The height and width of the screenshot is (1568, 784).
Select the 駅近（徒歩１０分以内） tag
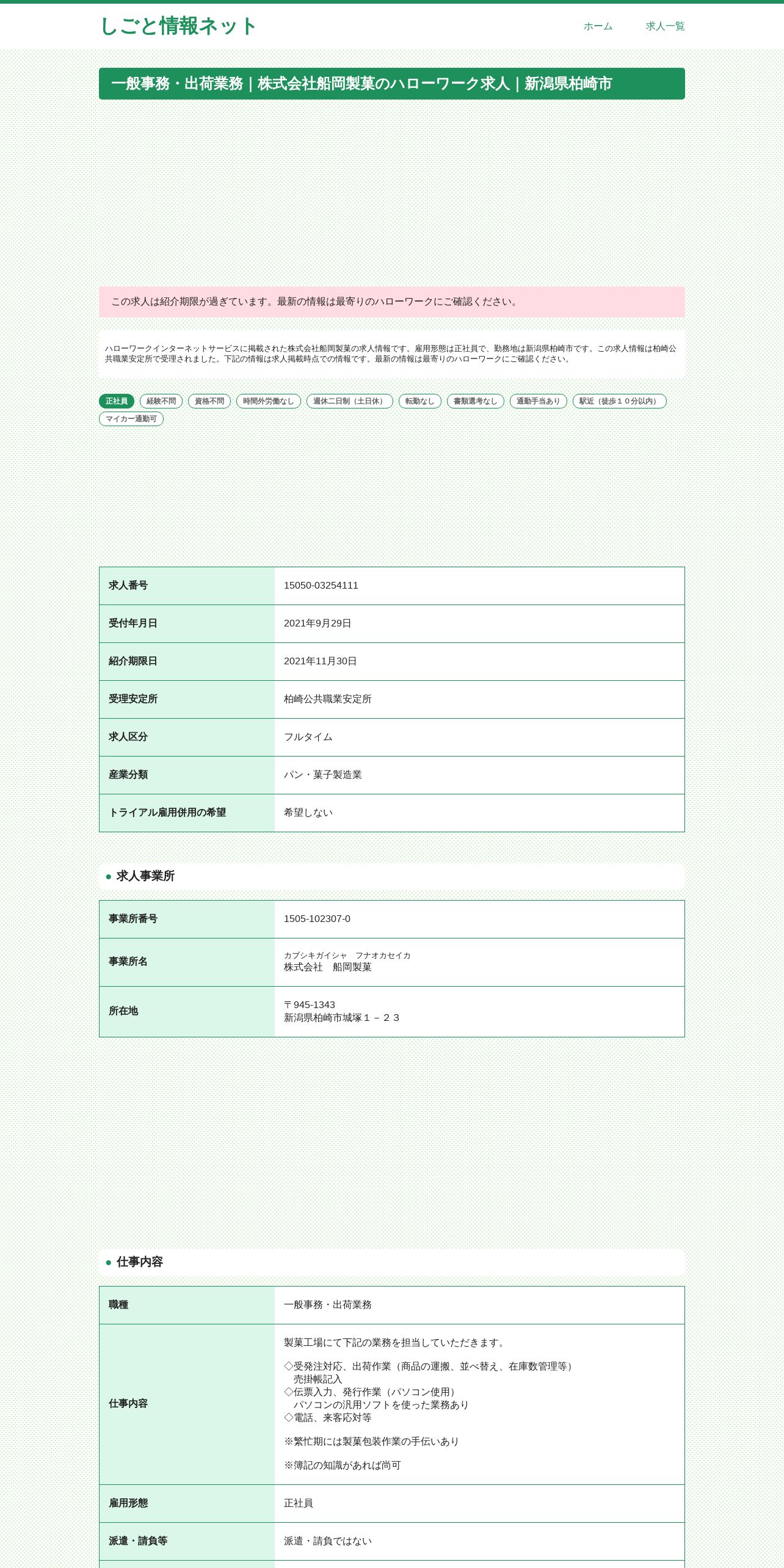620,401
